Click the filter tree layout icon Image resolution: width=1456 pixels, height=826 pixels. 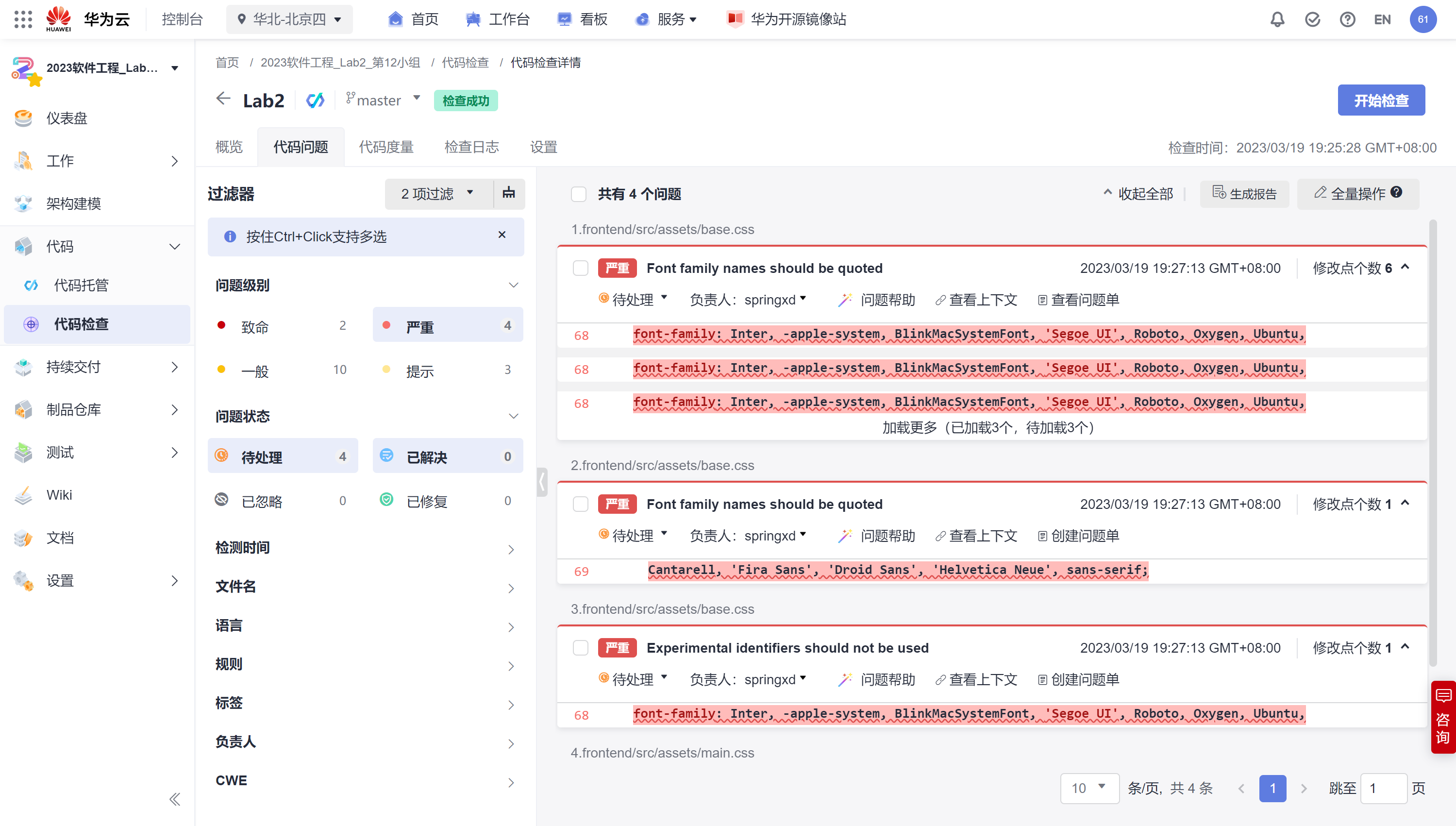point(509,193)
